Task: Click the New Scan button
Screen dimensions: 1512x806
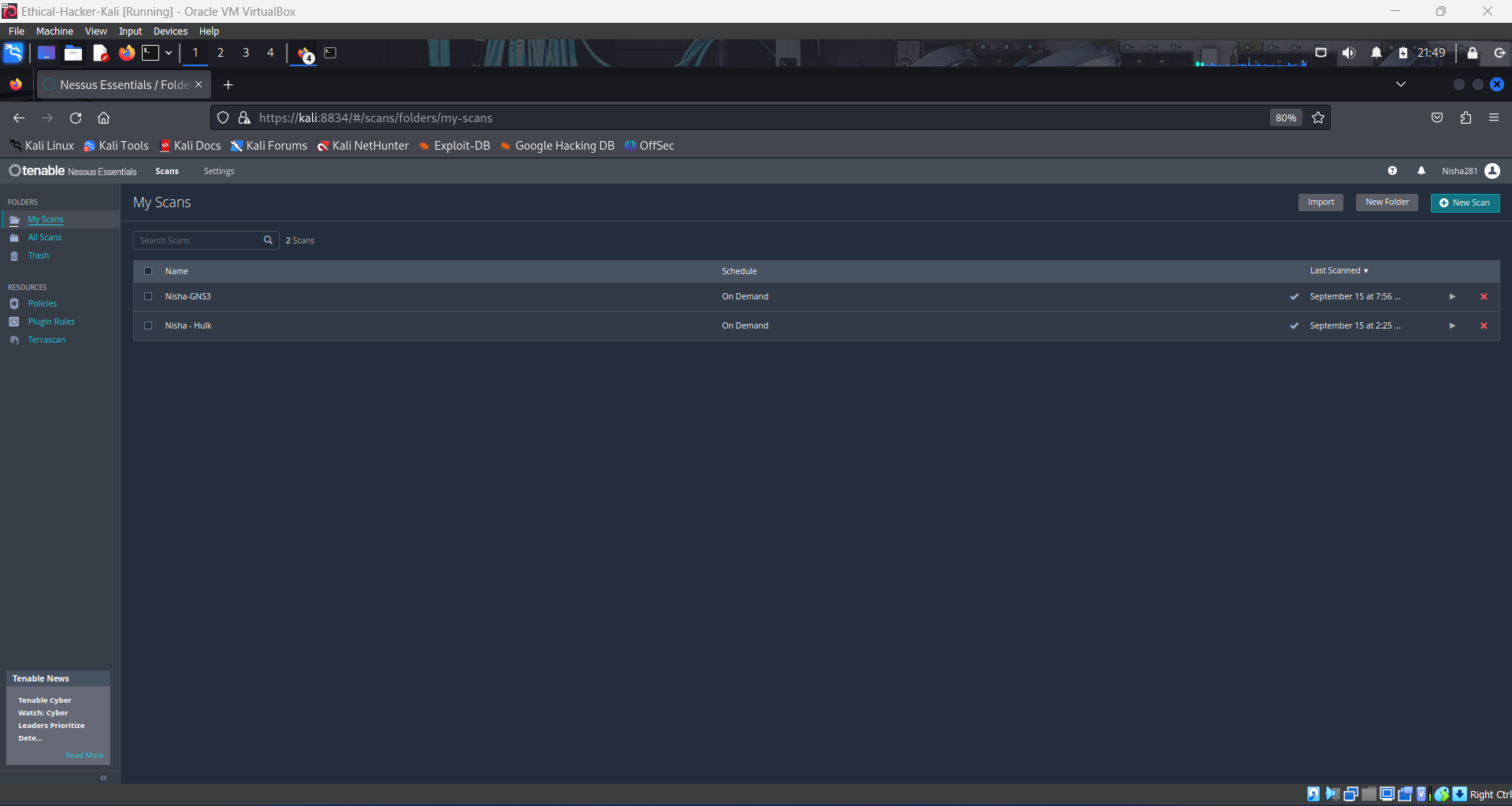Action: click(1464, 203)
